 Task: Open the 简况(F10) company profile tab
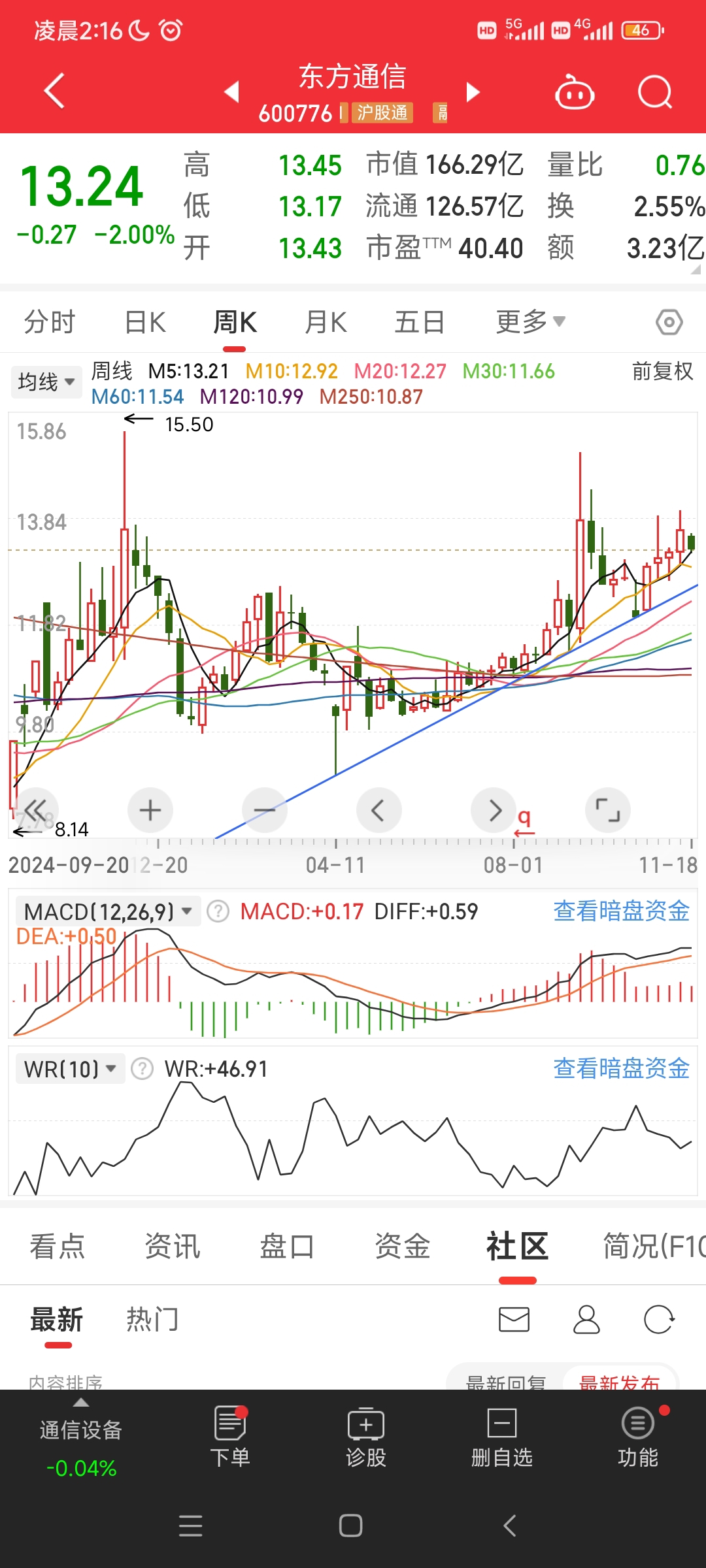click(654, 1246)
